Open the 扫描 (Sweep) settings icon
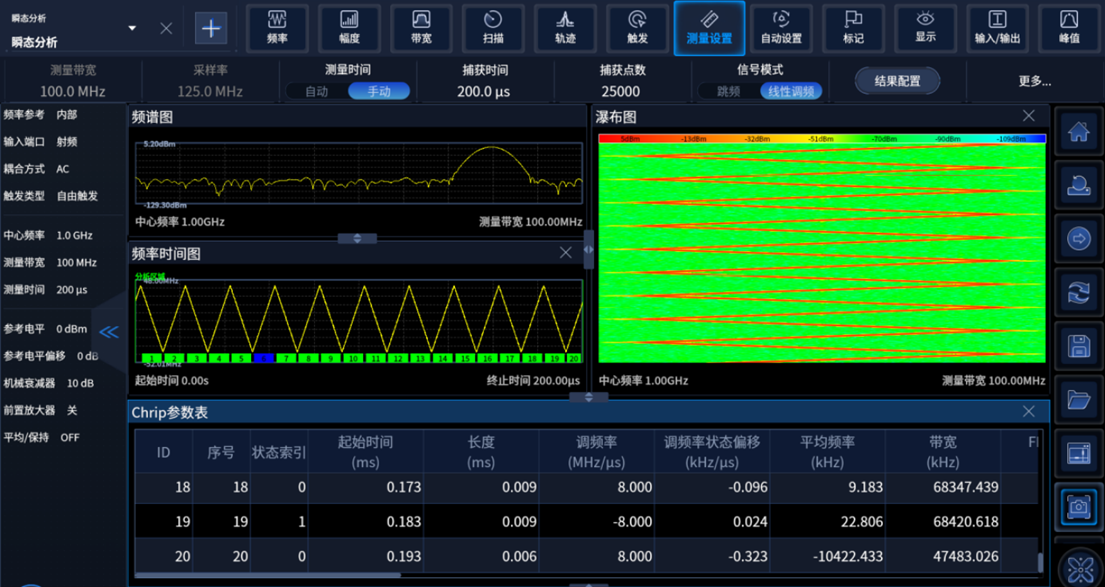This screenshot has height=587, width=1105. pyautogui.click(x=493, y=27)
